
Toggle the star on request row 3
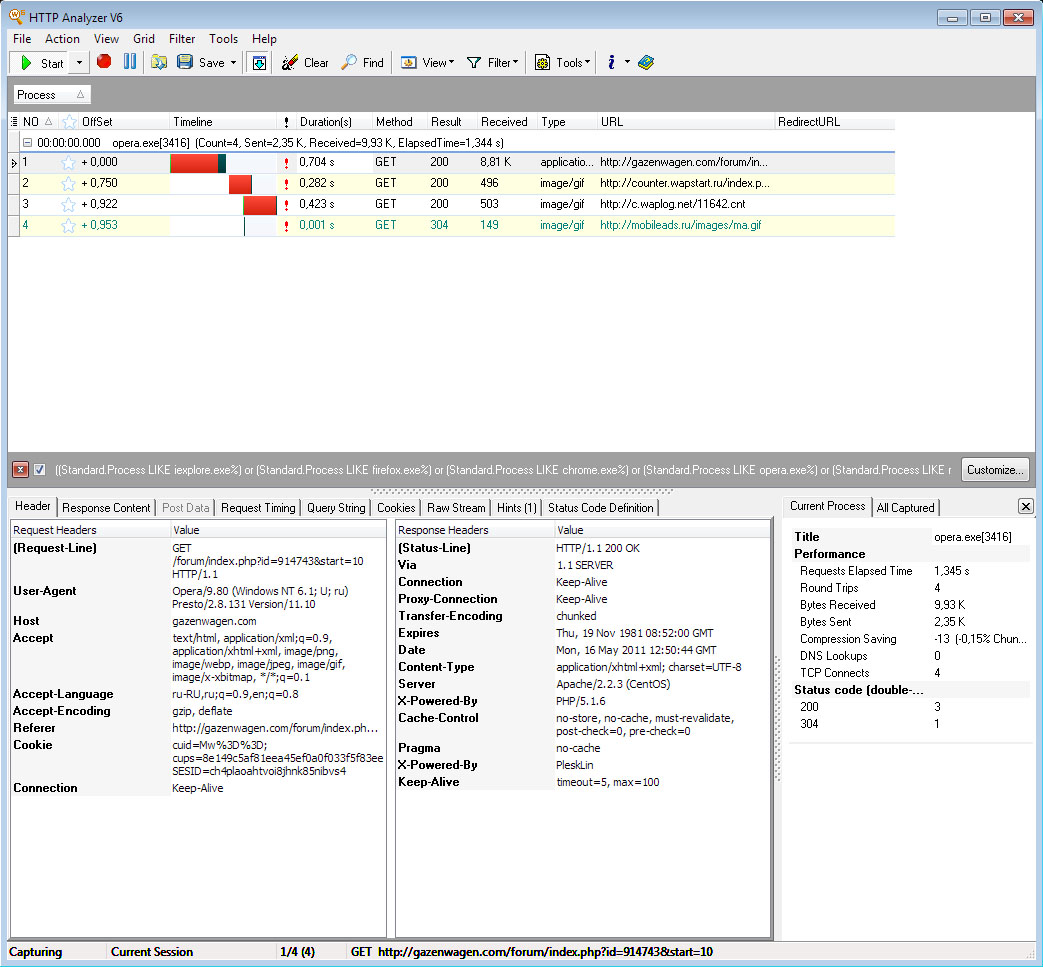[68, 204]
